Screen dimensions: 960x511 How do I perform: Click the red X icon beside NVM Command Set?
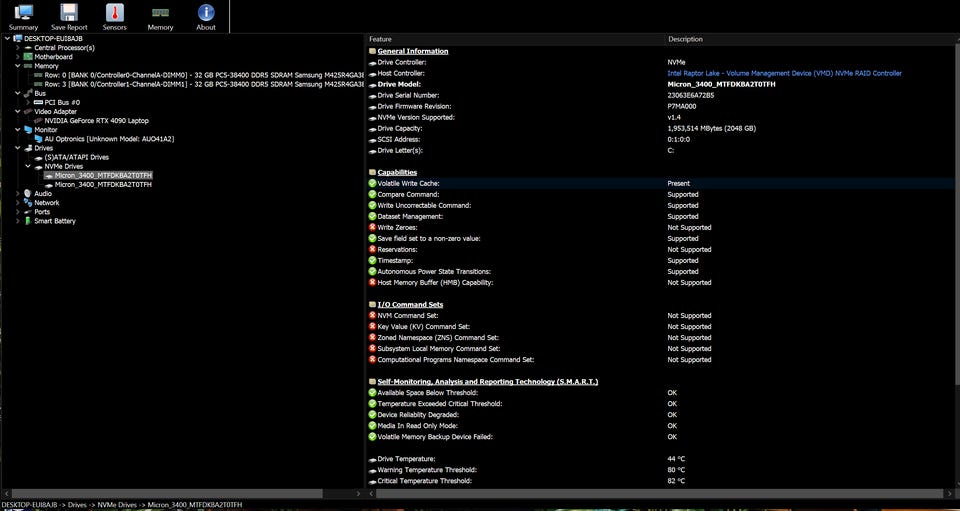point(372,315)
